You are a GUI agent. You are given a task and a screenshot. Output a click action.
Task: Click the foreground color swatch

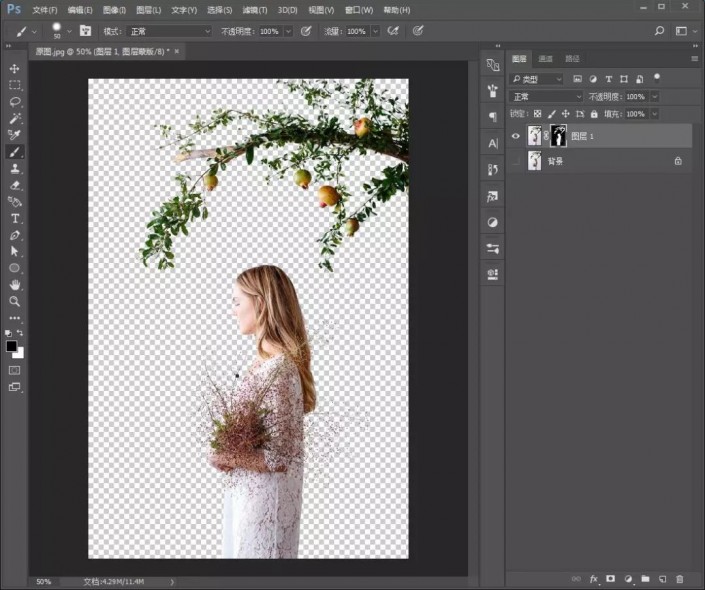point(12,346)
